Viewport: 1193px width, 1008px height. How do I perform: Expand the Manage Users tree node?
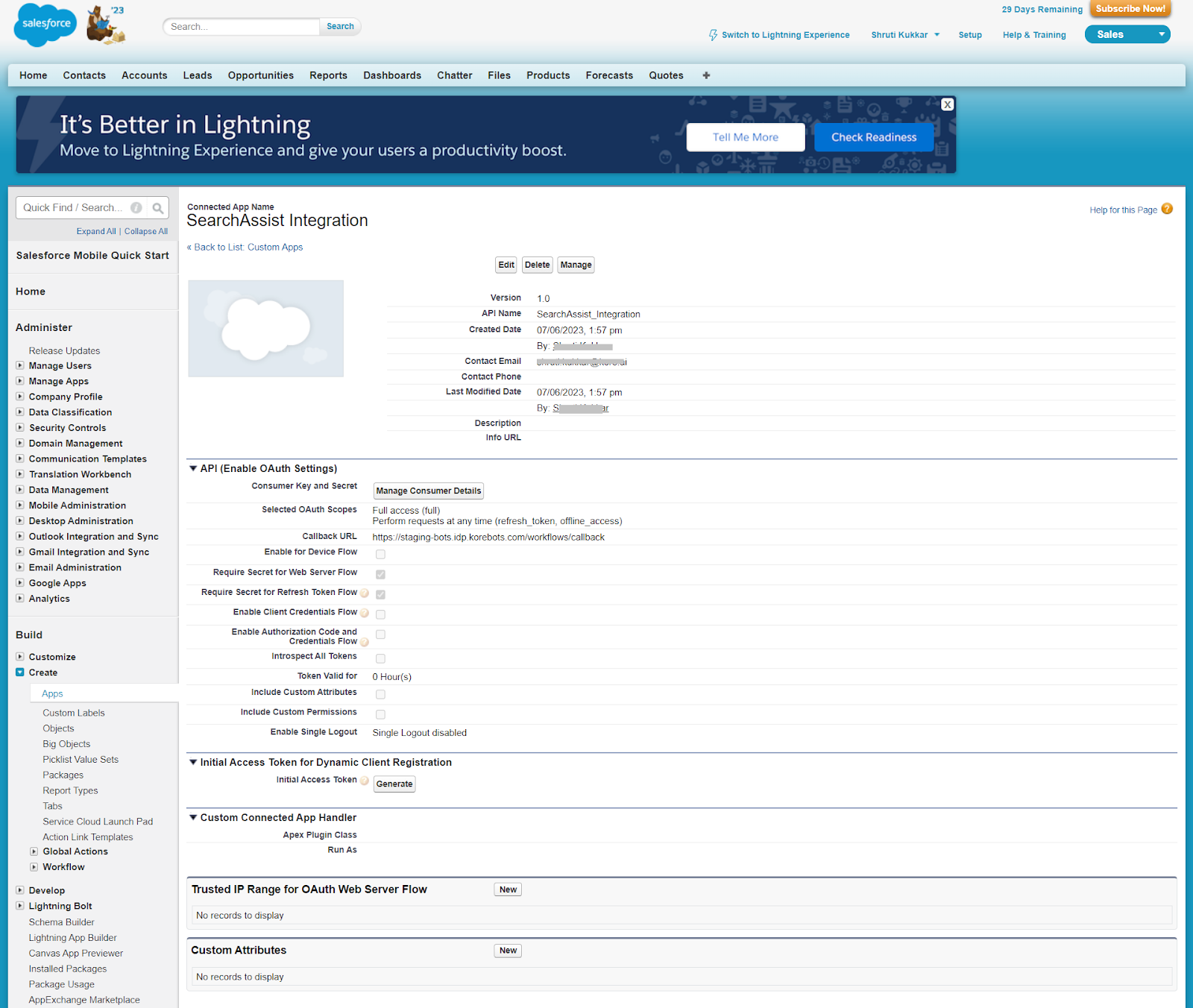pyautogui.click(x=20, y=365)
